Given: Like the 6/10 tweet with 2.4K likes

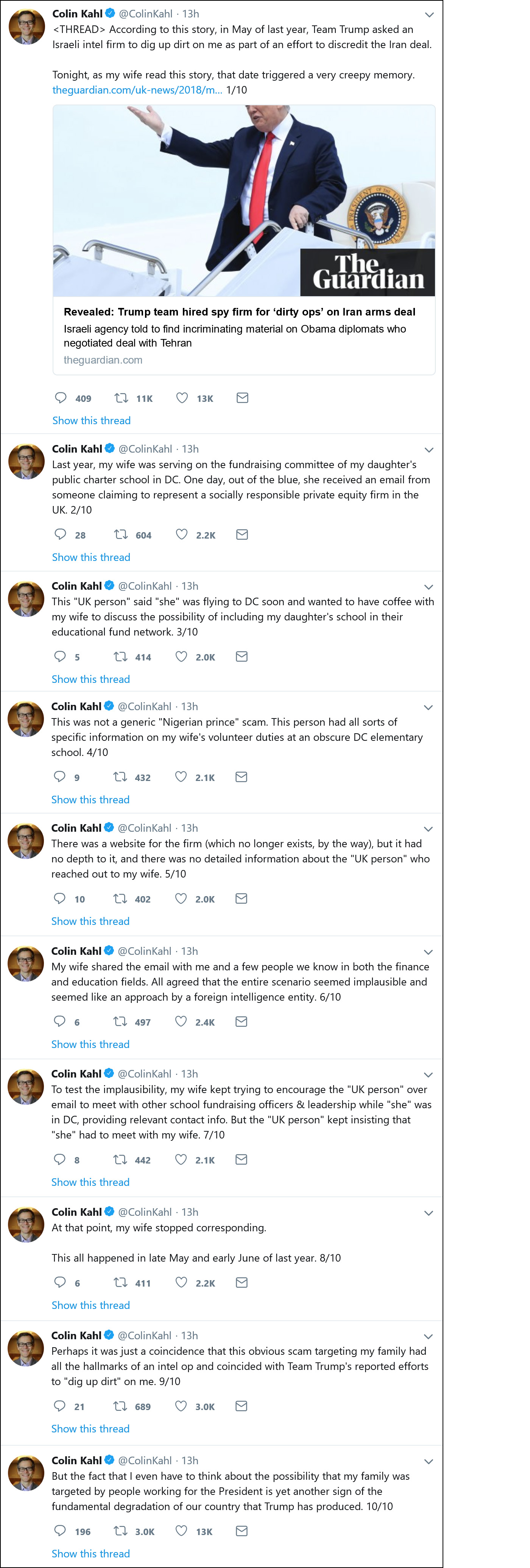Looking at the screenshot, I should pos(181,1021).
